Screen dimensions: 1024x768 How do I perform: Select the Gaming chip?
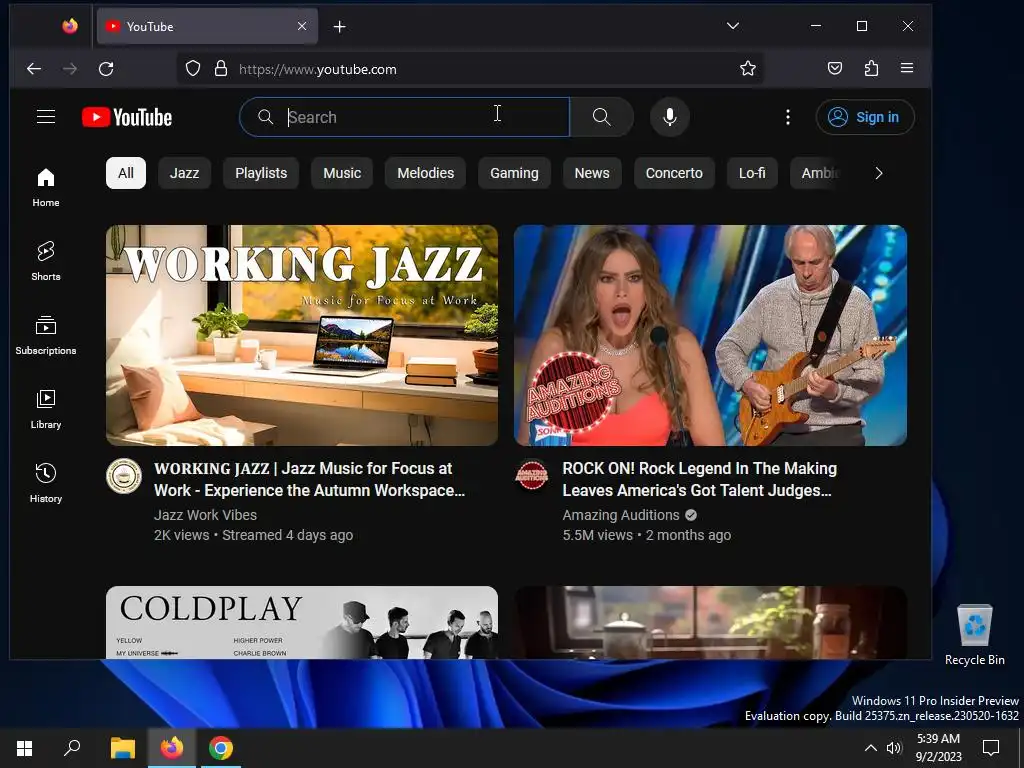515,173
